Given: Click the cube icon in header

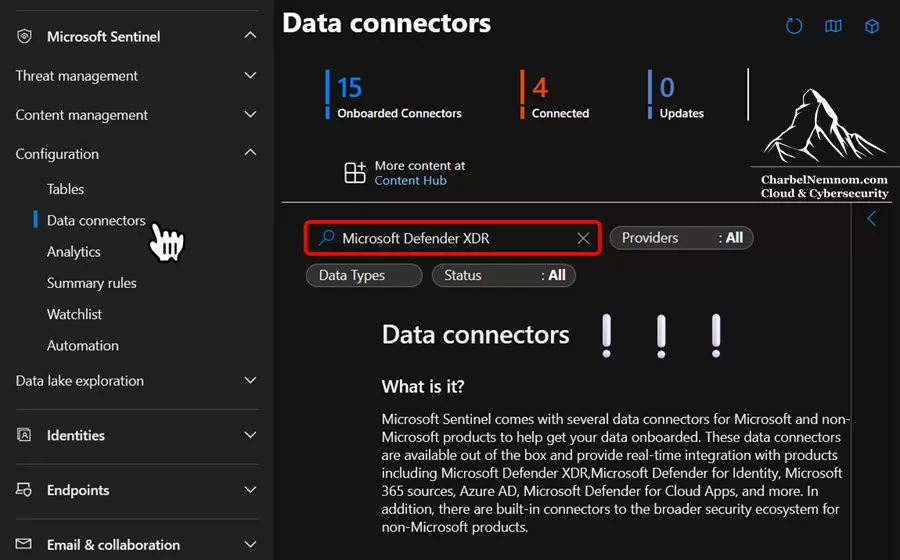Looking at the screenshot, I should pyautogui.click(x=872, y=26).
